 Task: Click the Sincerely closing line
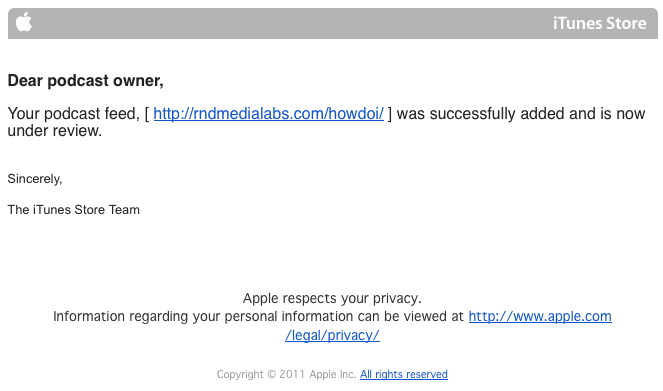[35, 179]
